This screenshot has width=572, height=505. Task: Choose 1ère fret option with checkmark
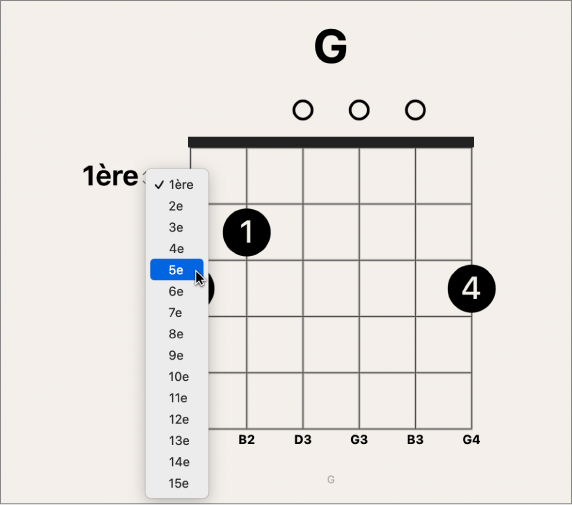(177, 185)
